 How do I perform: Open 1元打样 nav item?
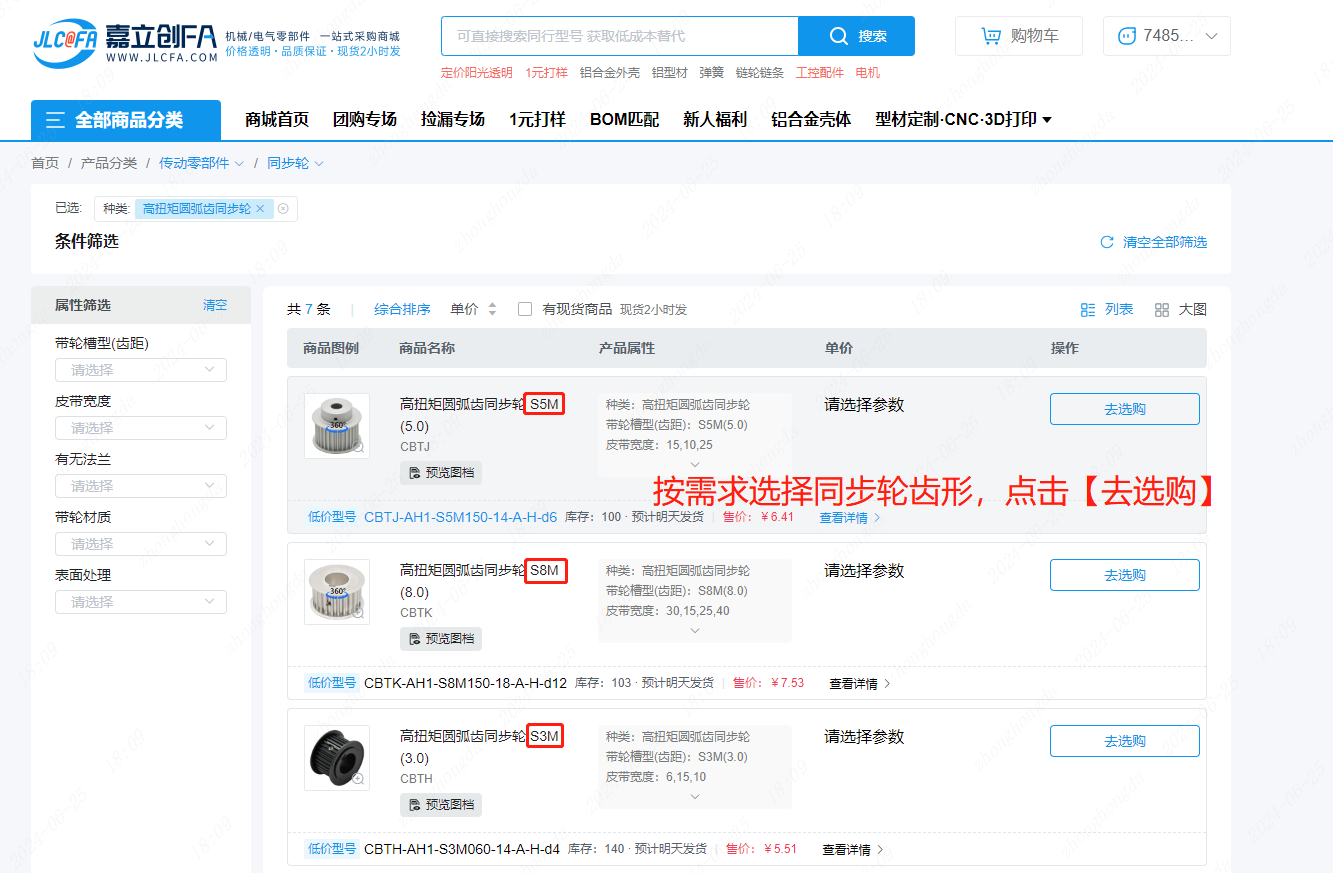tap(537, 120)
